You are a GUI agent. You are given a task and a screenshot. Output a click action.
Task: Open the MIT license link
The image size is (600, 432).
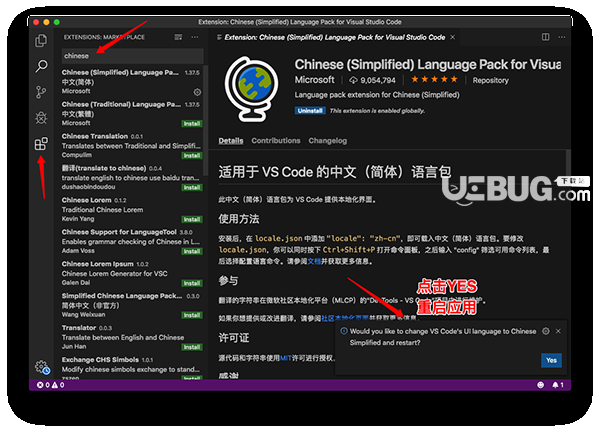click(x=286, y=358)
